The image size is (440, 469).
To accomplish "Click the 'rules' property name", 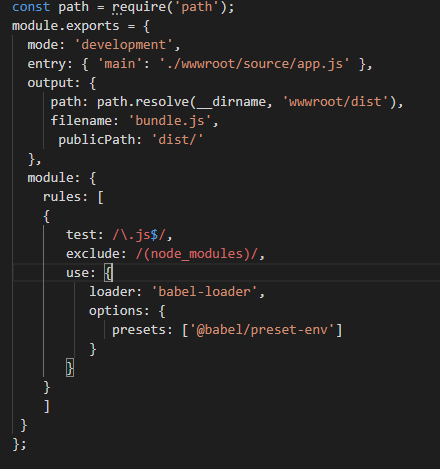I will click(x=62, y=197).
